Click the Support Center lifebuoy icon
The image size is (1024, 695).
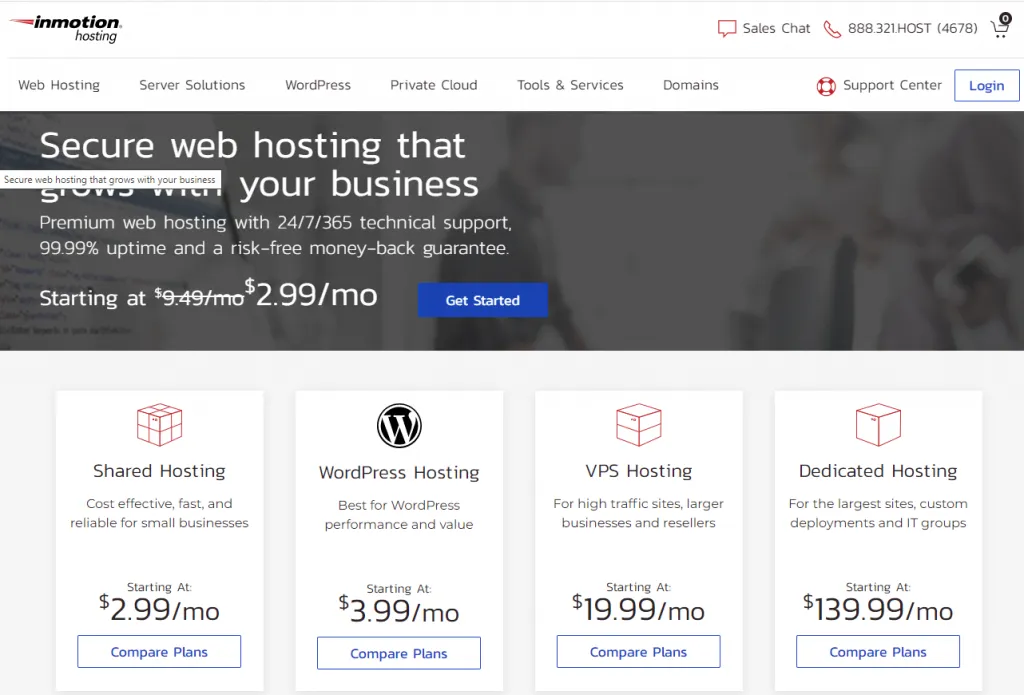pos(826,86)
